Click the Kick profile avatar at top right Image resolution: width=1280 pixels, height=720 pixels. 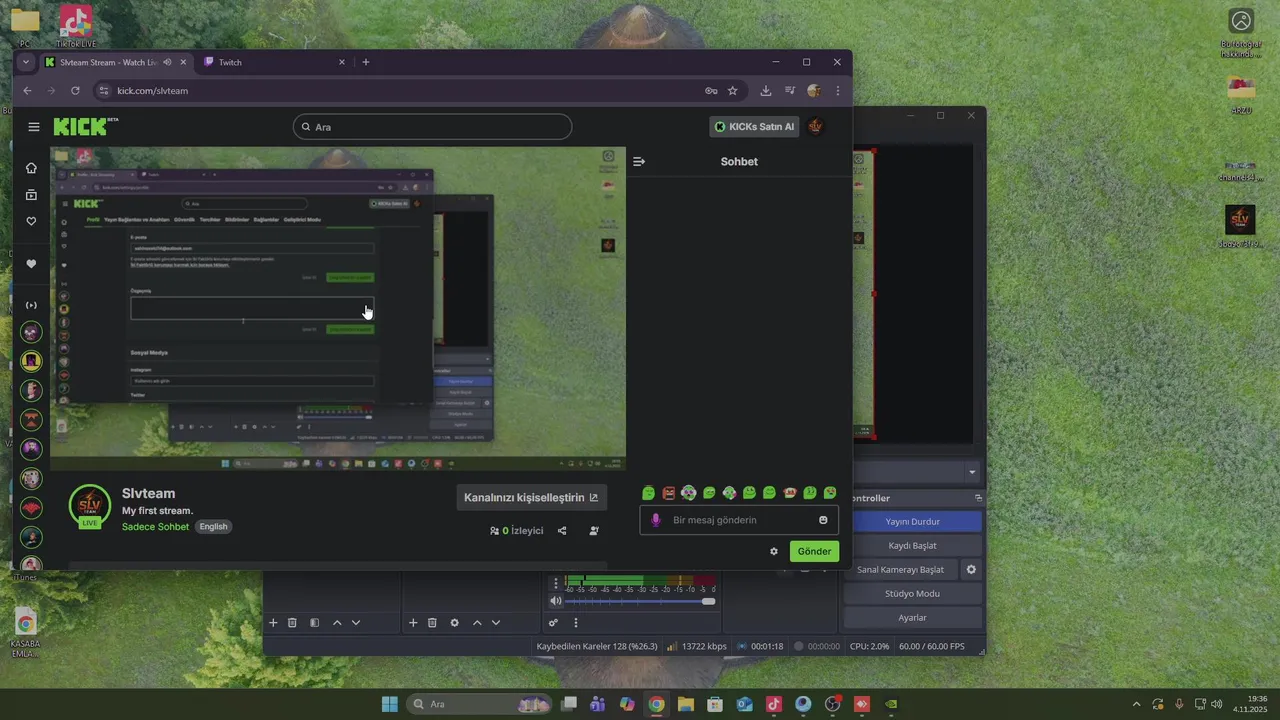815,127
